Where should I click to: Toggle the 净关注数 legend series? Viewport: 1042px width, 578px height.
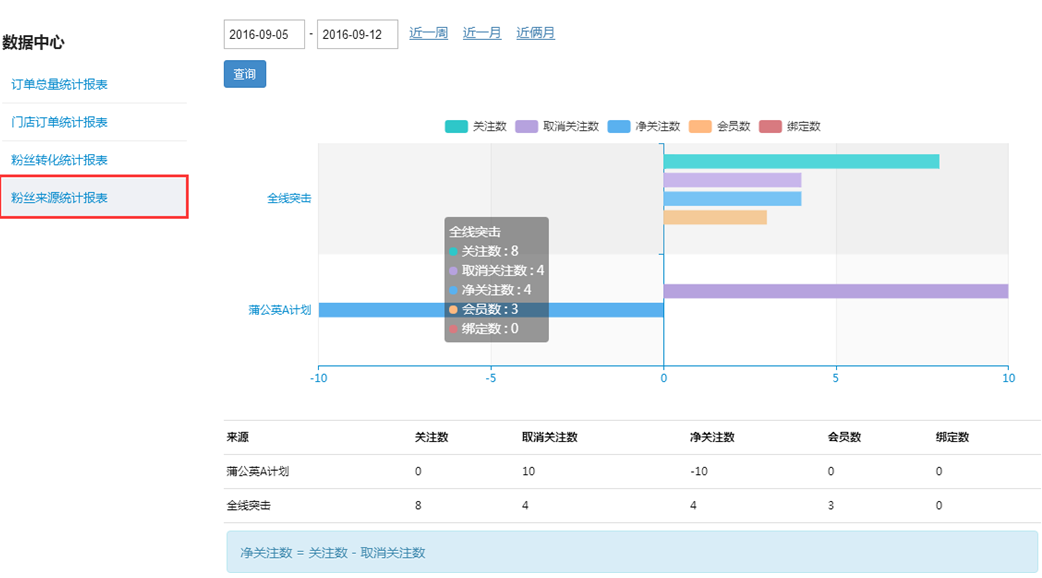coord(644,127)
